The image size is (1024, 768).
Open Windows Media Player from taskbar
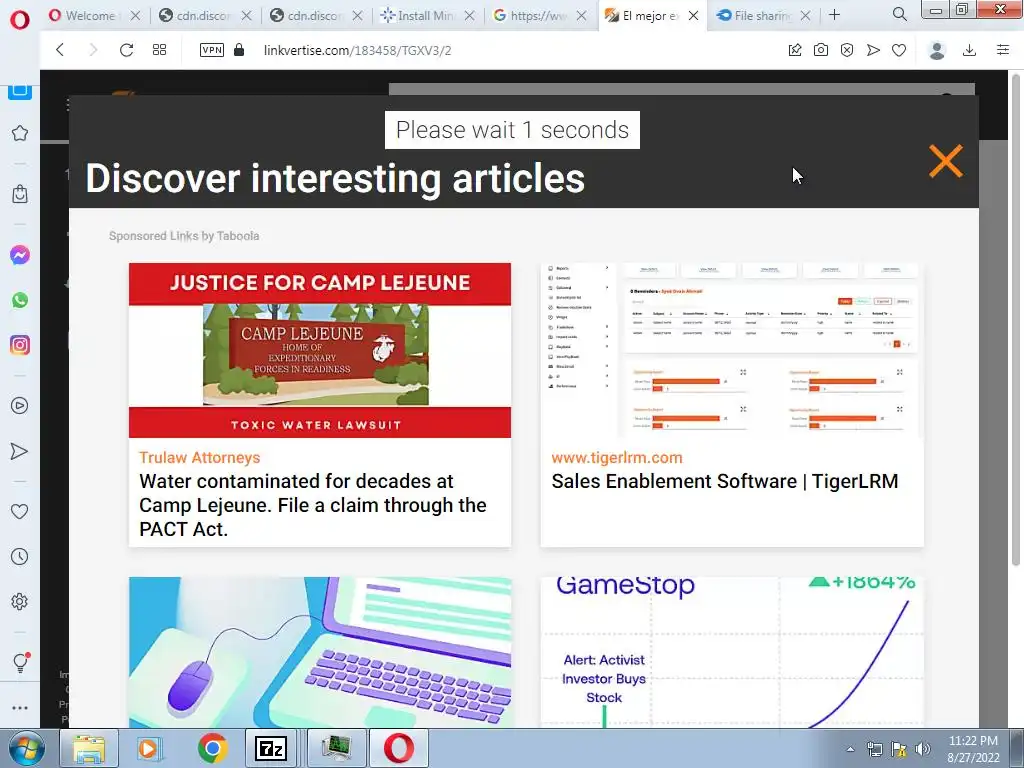[x=149, y=748]
